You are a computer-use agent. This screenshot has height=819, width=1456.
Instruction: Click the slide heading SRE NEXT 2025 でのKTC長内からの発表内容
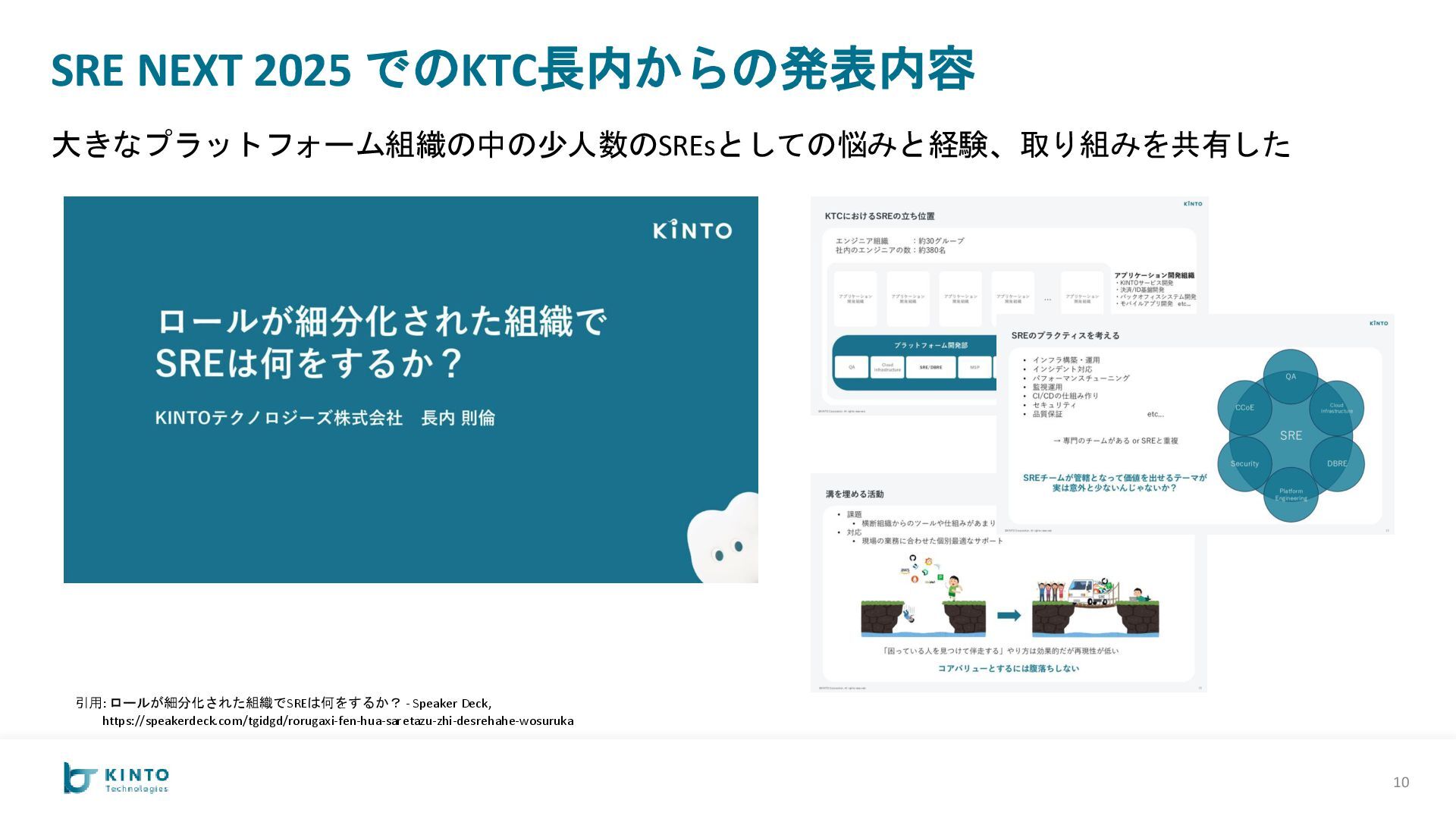[513, 70]
